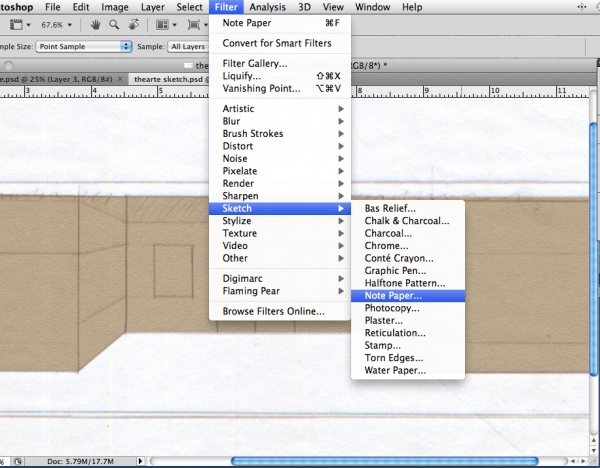Expand the Video filter submenu
600x468 pixels.
[280, 246]
